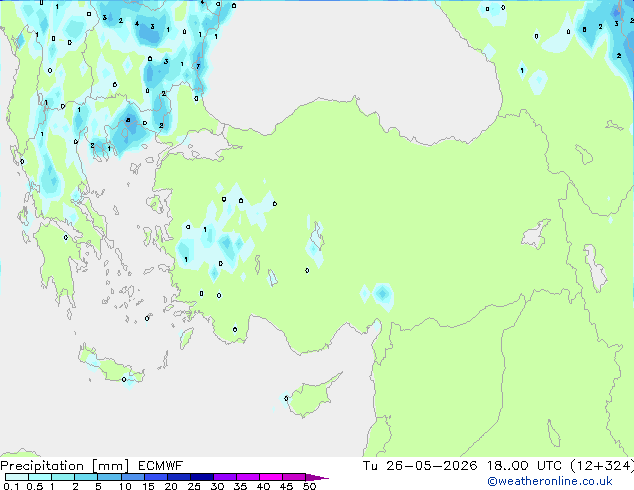Pick the 15–20 mm legend color swatch
Viewport: 634px width, 490px height.
156,477
